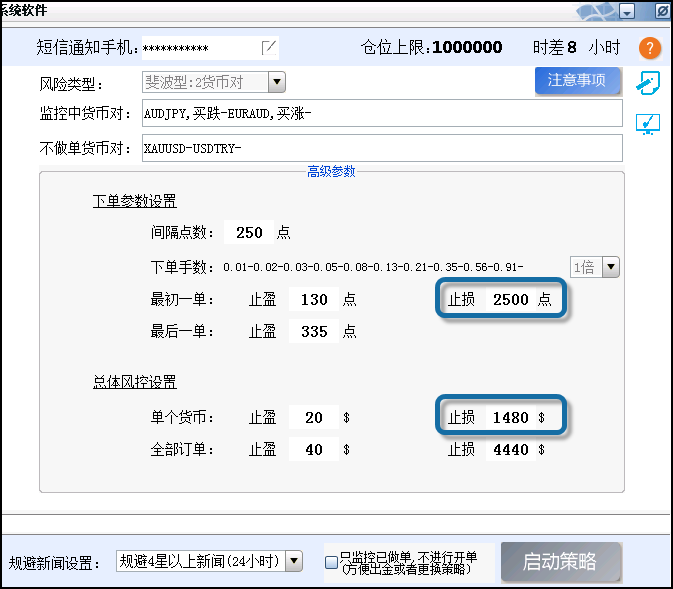Click the 全部订单 止损 field showing 4440
Screen dimensions: 673x589
[510, 450]
